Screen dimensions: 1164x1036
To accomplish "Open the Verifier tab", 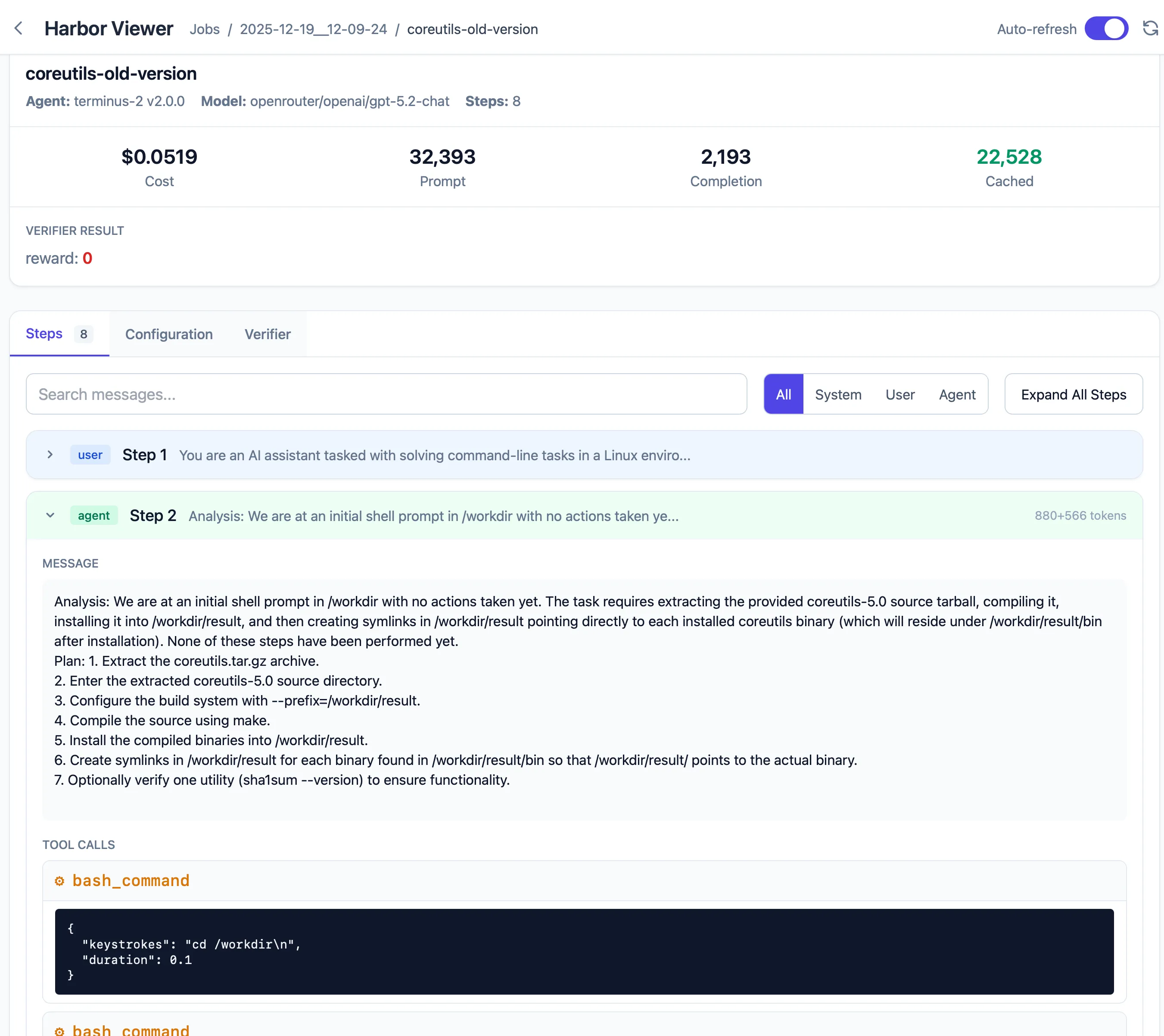I will [x=268, y=334].
